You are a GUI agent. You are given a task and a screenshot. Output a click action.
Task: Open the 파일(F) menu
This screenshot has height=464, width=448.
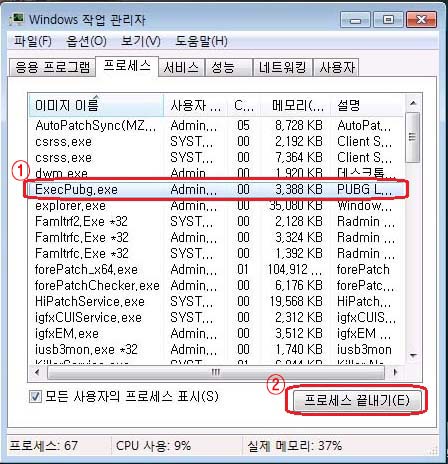[33, 41]
